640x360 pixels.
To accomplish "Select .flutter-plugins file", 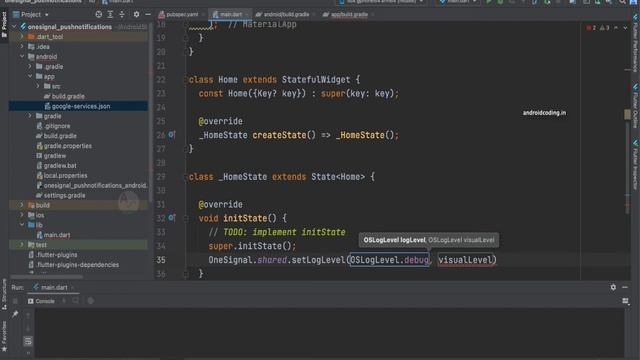I will pyautogui.click(x=53, y=255).
